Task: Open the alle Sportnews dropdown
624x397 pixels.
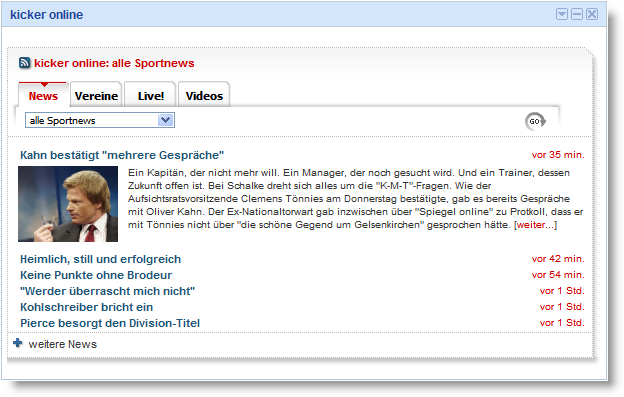Action: pos(100,120)
